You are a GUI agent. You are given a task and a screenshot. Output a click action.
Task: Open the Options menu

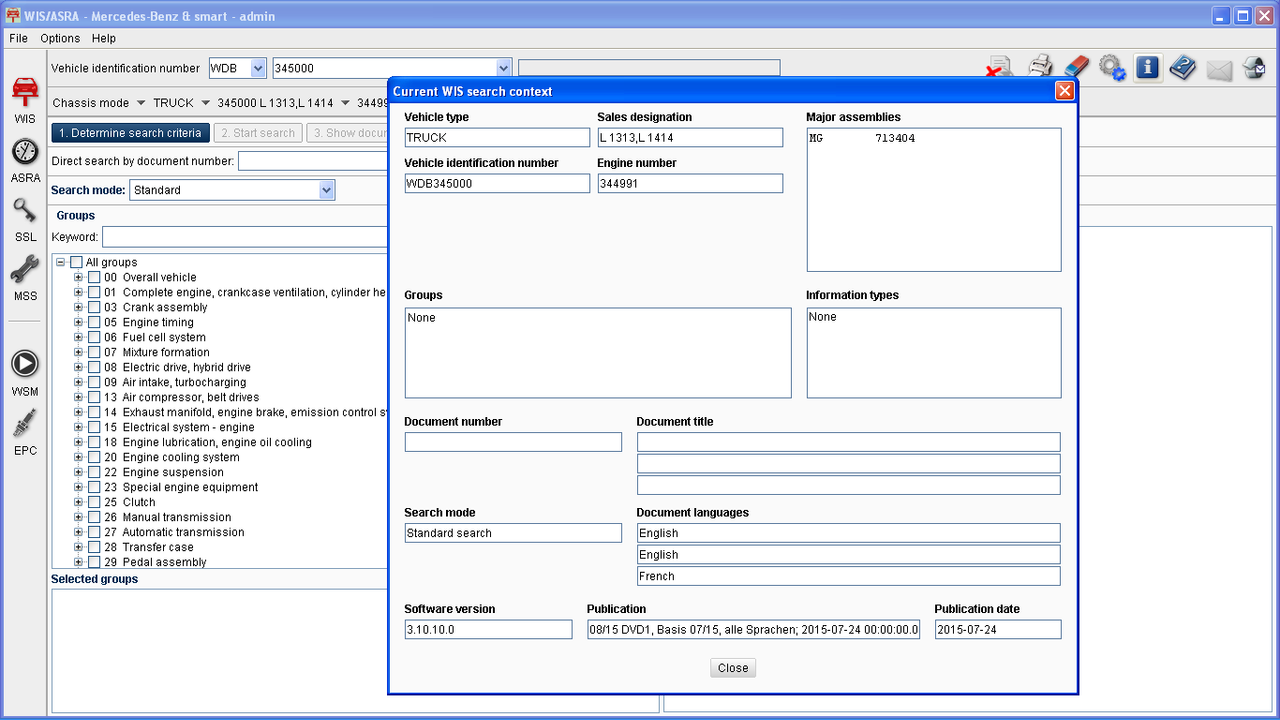60,38
